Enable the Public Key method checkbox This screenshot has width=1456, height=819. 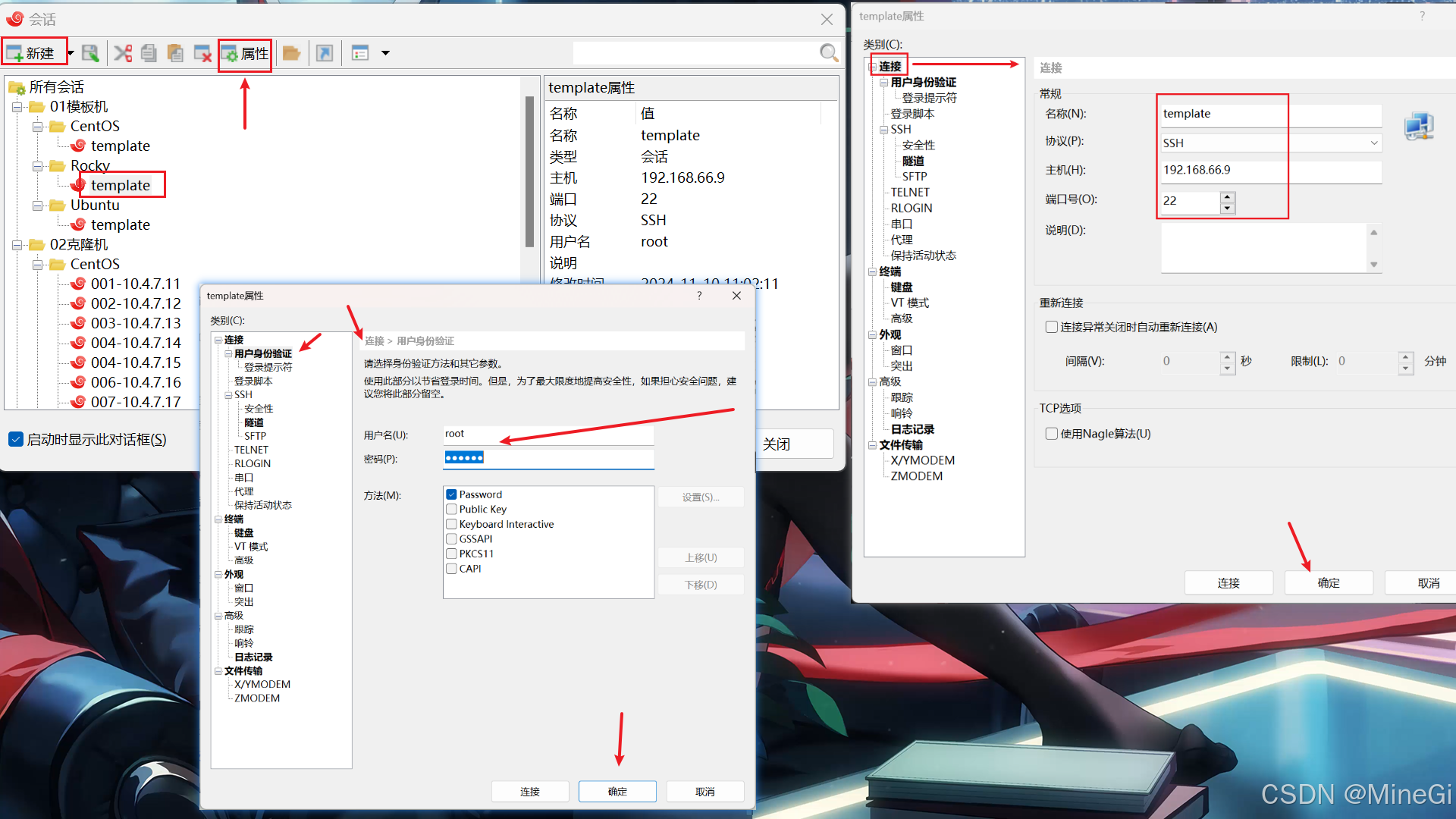(x=452, y=510)
